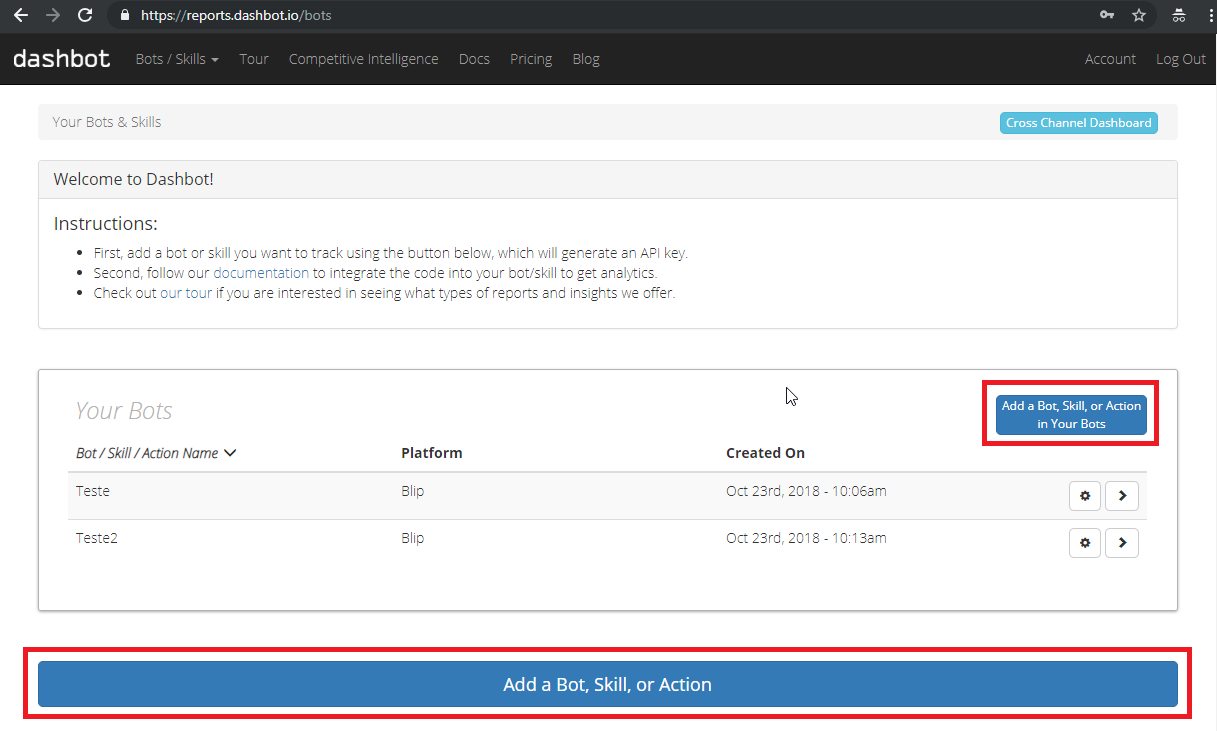Click Blip platform in the Teste2 row
This screenshot has width=1217, height=731.
tap(412, 538)
